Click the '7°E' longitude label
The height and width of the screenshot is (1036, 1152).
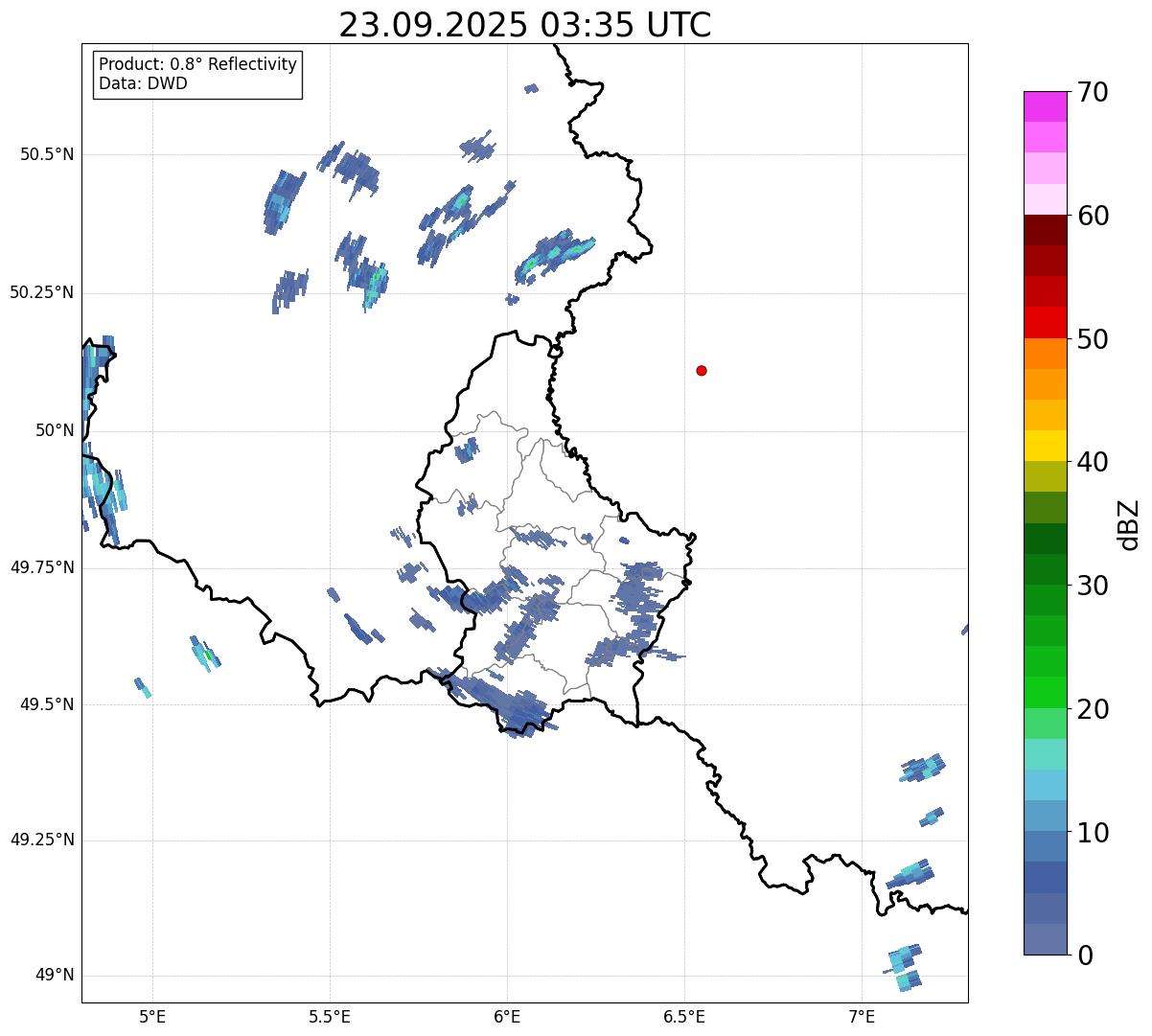click(862, 1017)
